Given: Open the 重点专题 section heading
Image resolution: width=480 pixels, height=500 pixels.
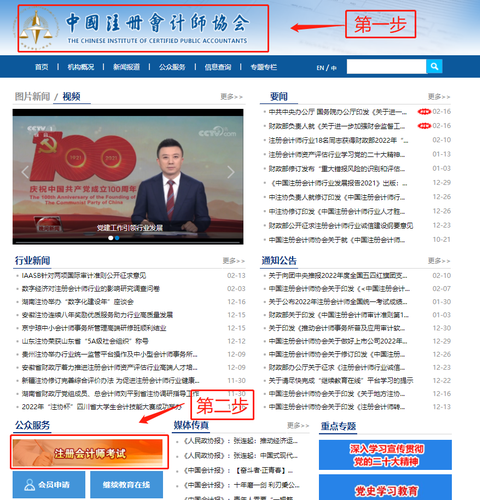Looking at the screenshot, I should [338, 426].
